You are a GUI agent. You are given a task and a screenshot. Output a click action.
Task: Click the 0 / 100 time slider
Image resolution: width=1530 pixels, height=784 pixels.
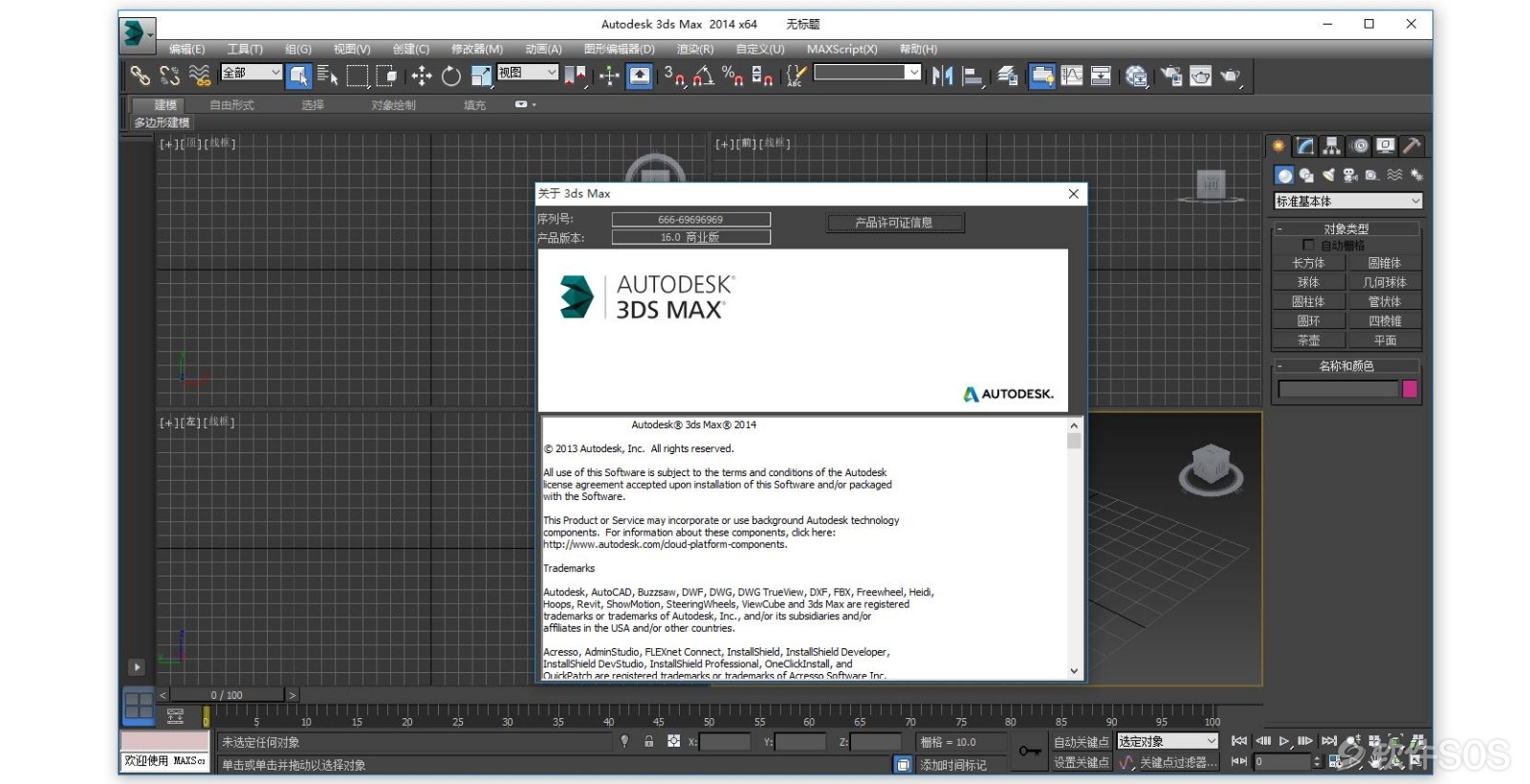227,695
